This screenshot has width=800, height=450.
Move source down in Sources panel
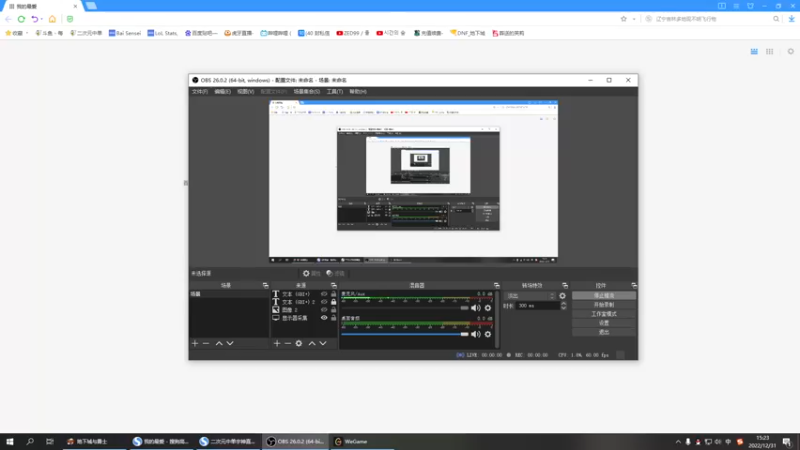click(323, 343)
